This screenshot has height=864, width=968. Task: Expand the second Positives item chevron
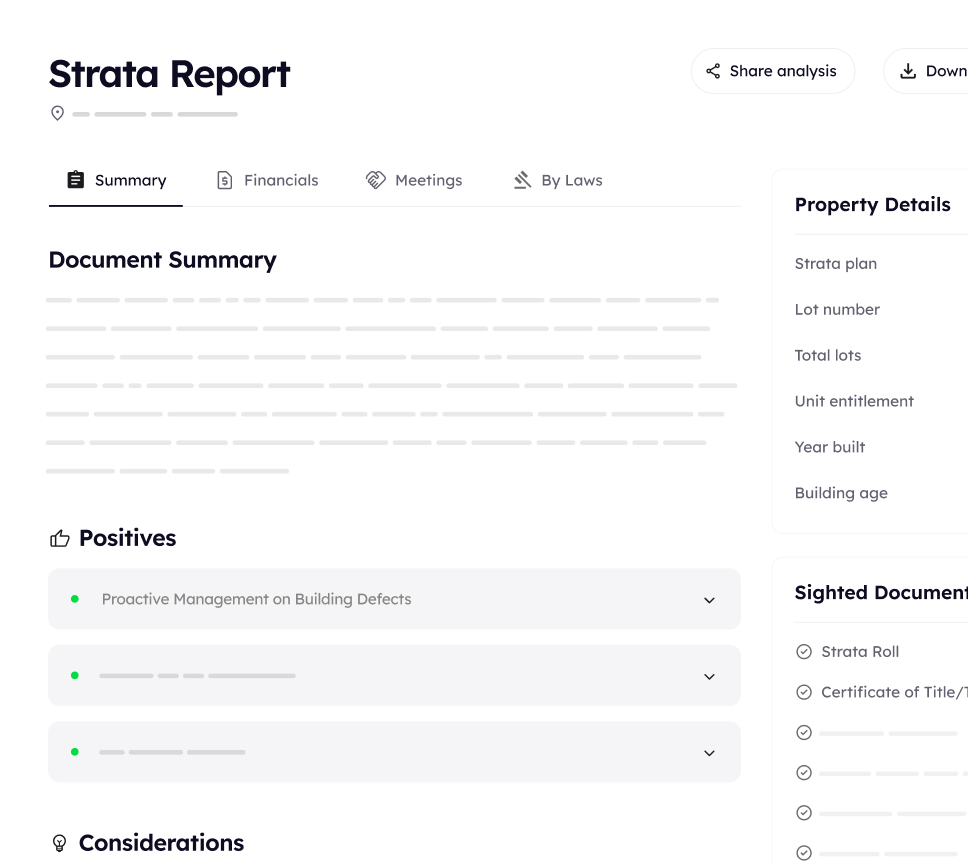[x=709, y=677]
